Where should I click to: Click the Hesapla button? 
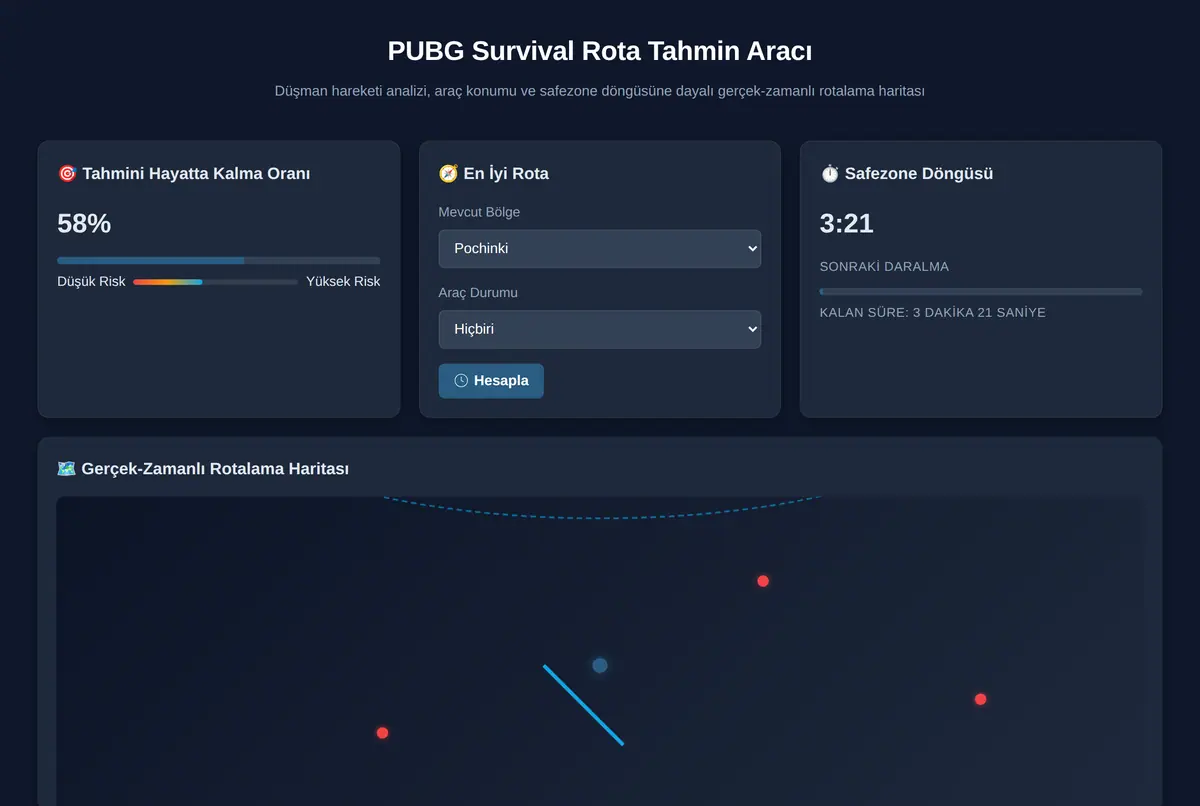(x=491, y=381)
